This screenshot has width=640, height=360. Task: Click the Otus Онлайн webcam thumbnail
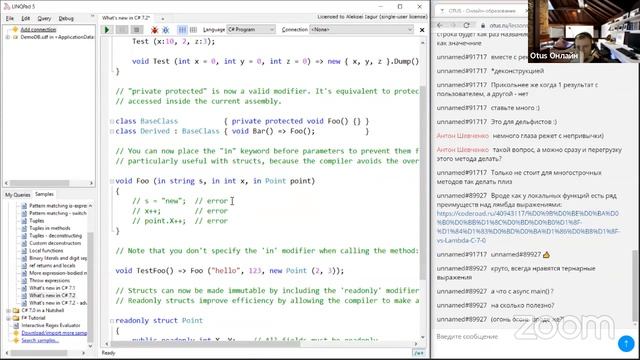point(584,31)
